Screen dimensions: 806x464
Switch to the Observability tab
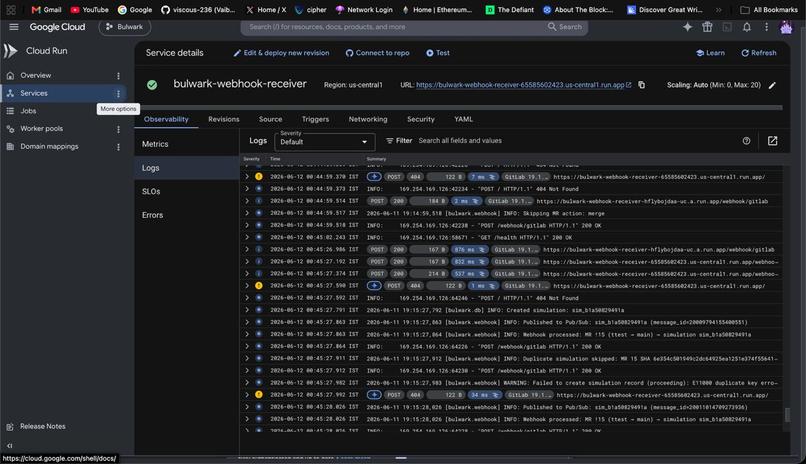coord(166,119)
